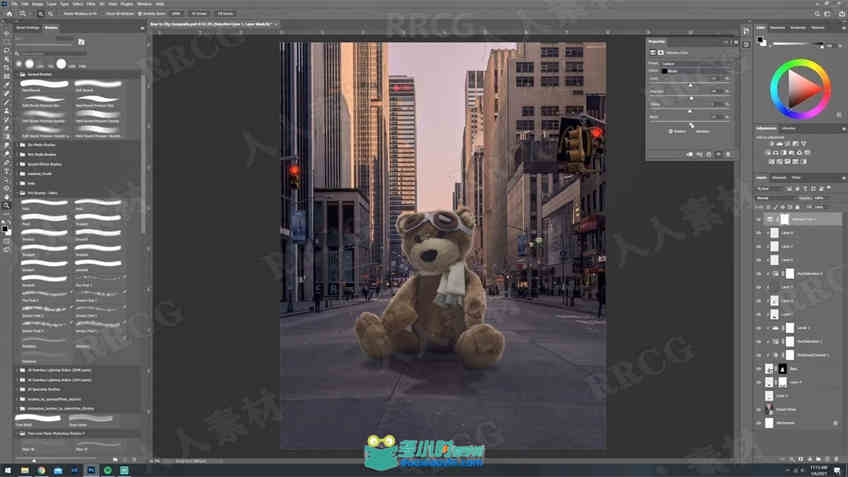848x477 pixels.
Task: Select the Crop tool
Action: click(x=6, y=68)
